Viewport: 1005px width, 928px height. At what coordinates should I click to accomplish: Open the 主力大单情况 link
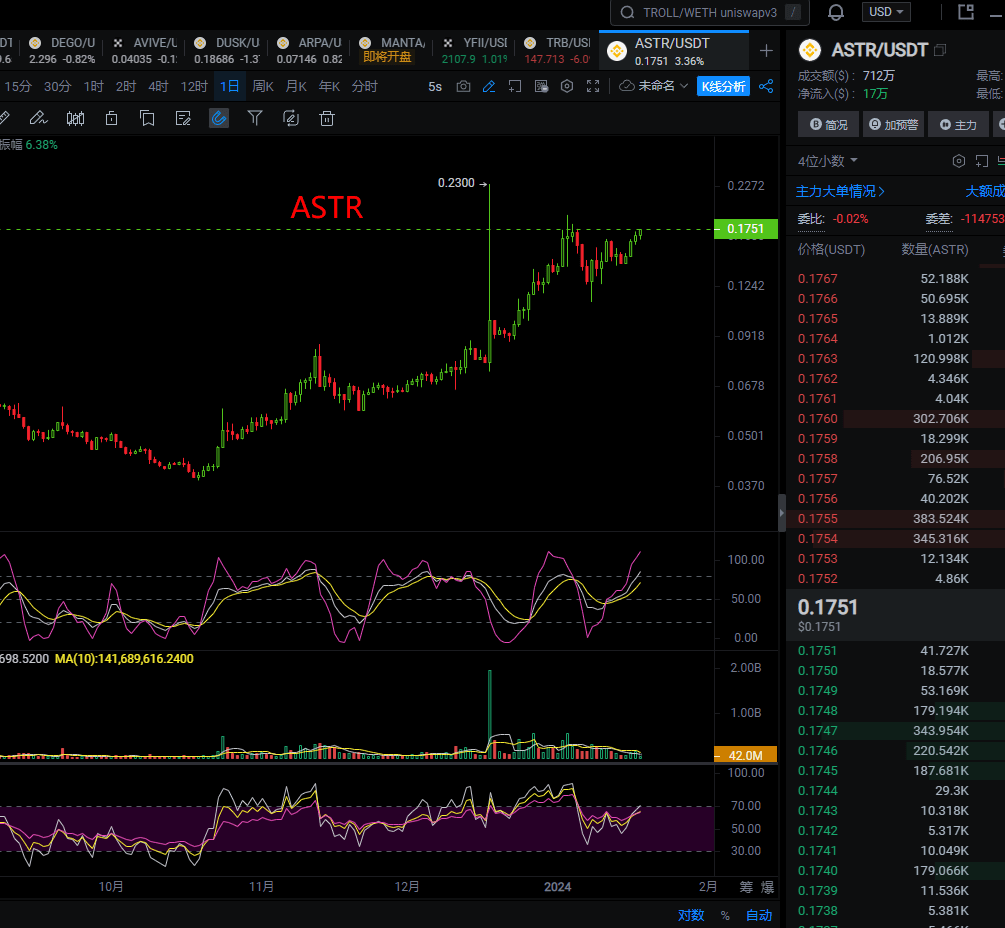tap(840, 191)
